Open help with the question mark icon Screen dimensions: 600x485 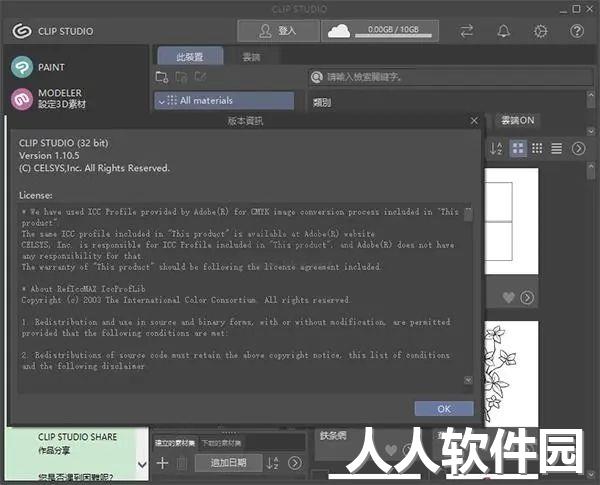(577, 31)
